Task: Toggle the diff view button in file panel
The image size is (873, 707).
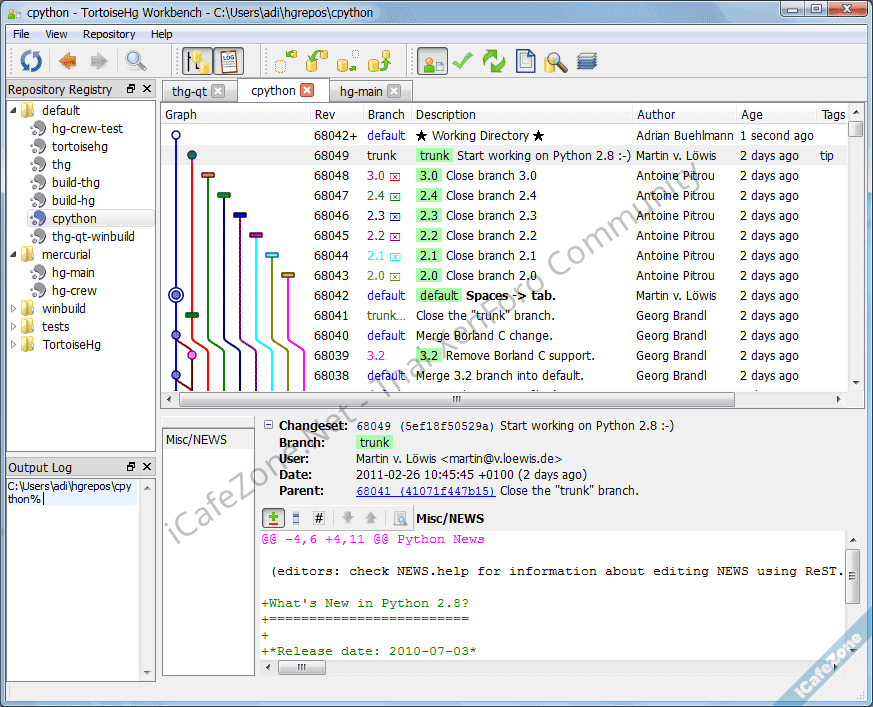Action: click(x=273, y=518)
